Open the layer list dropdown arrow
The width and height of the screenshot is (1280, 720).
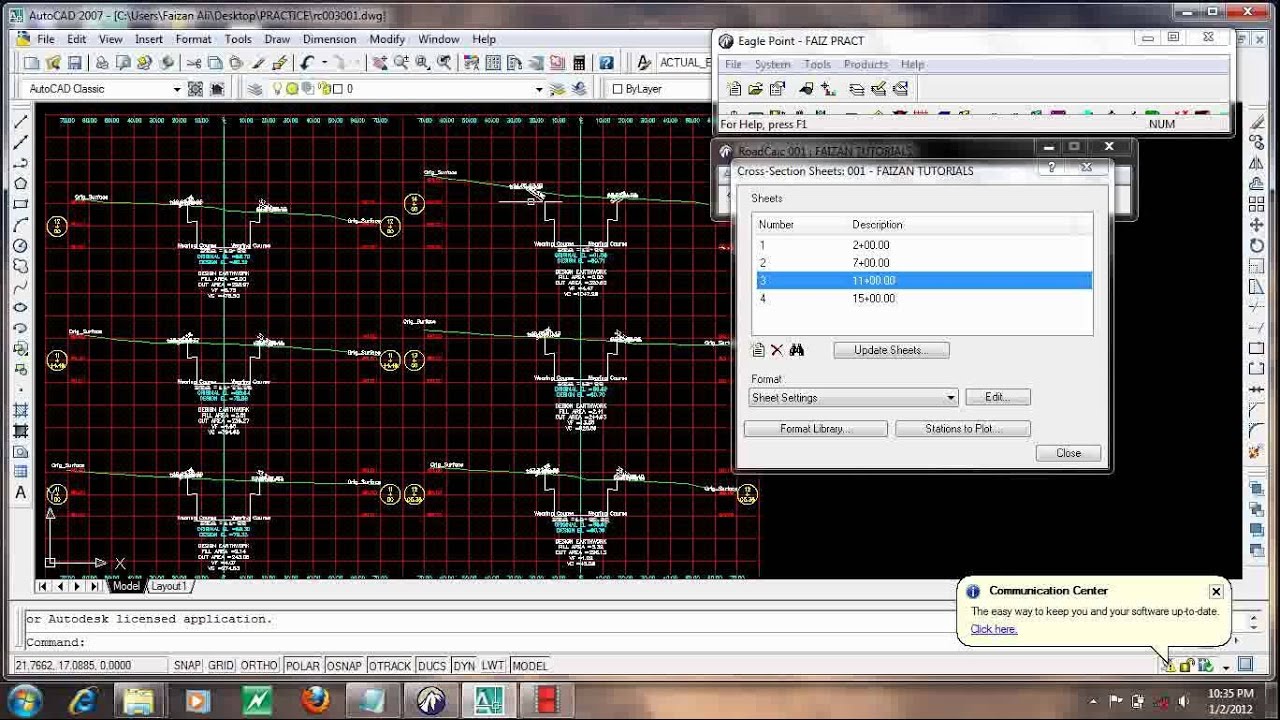538,89
